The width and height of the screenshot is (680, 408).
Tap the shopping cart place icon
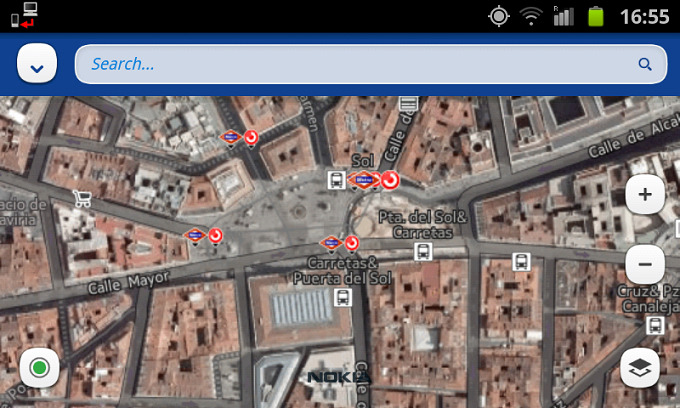click(82, 199)
